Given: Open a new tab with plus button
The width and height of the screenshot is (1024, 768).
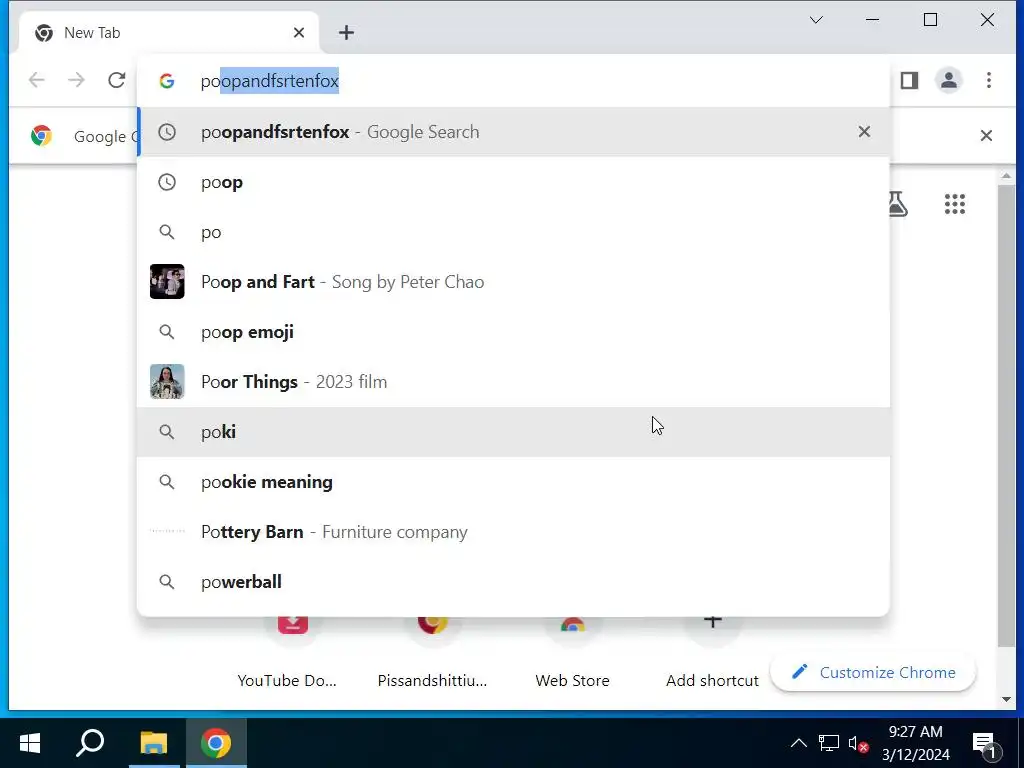Looking at the screenshot, I should click(346, 33).
